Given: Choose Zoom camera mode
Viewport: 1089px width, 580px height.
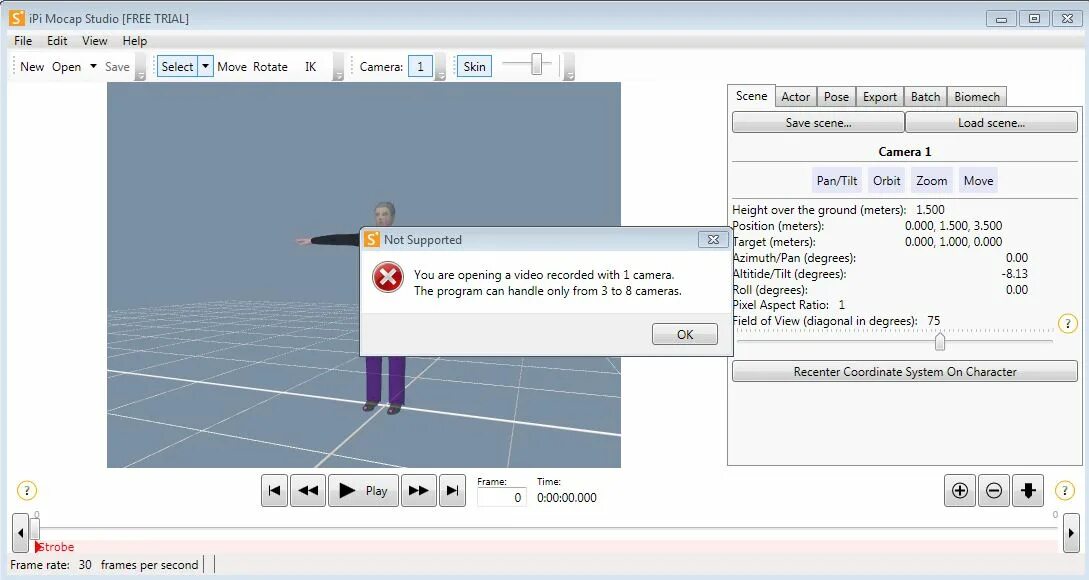Looking at the screenshot, I should click(931, 181).
